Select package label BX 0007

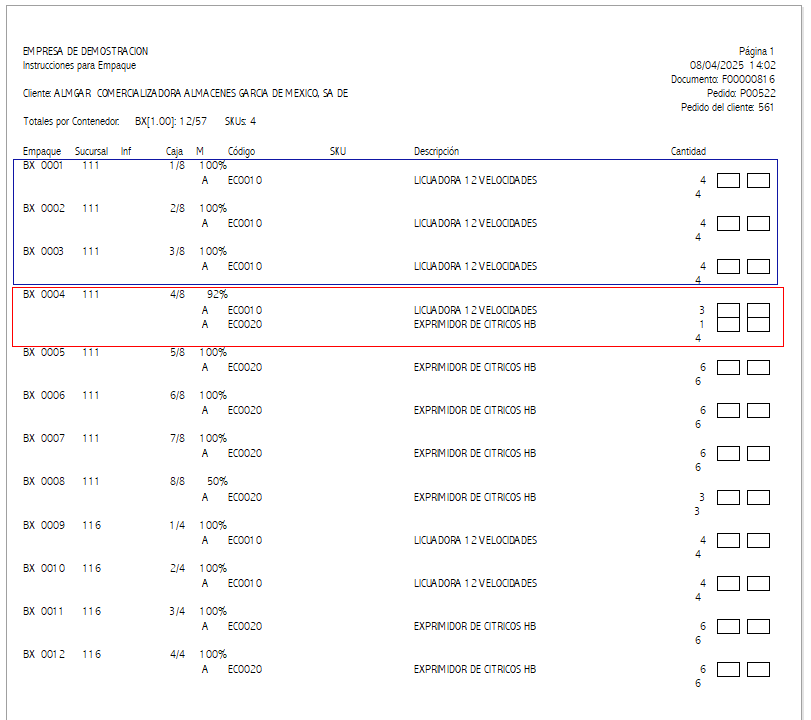point(44,438)
